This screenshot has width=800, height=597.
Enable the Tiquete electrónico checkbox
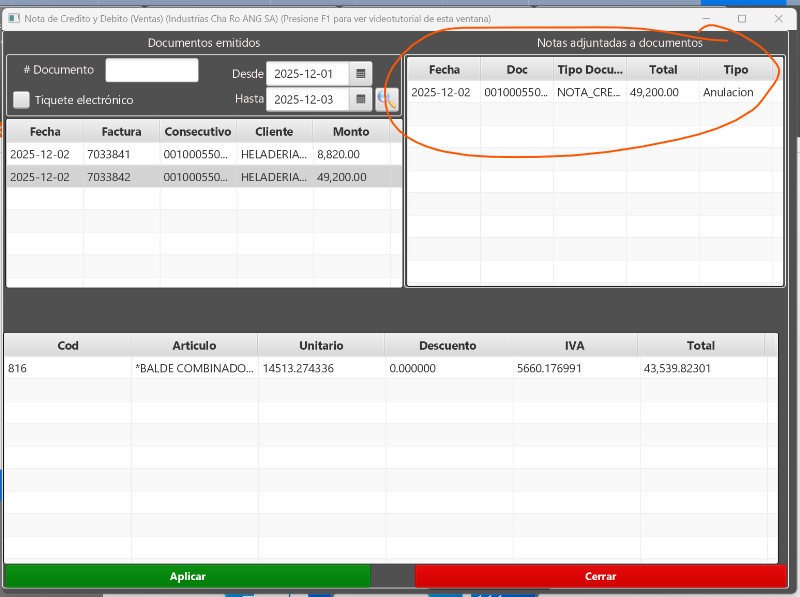22,100
